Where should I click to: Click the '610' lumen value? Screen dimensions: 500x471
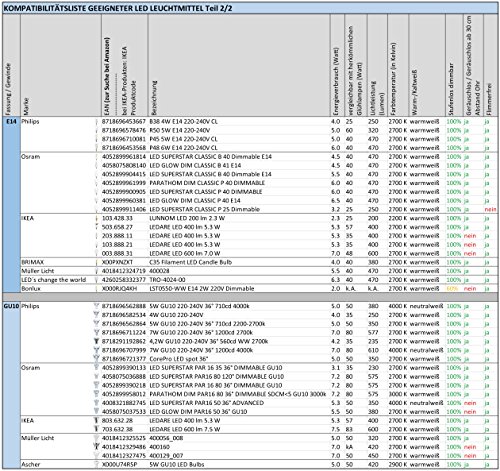coord(373,350)
